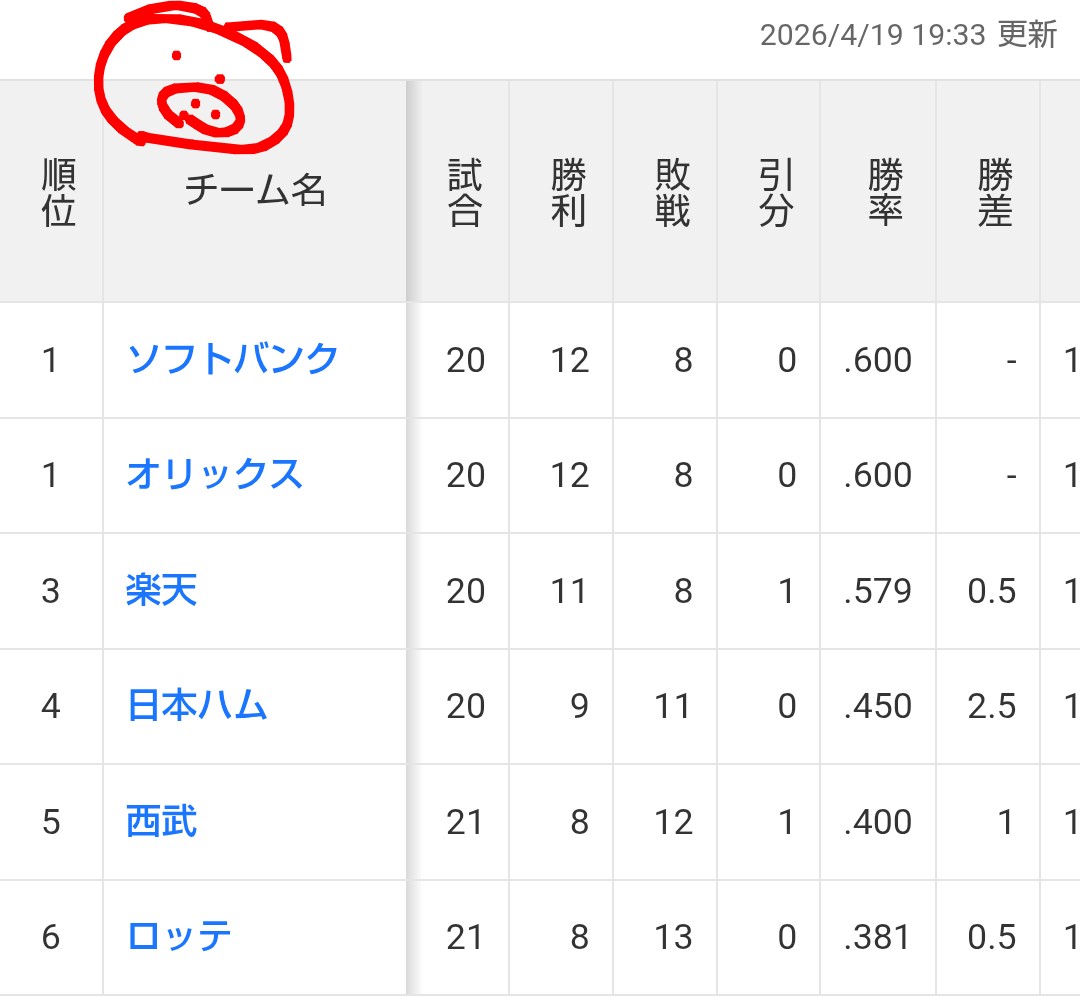This screenshot has width=1080, height=997.
Task: Click the 勝率 column header
Action: point(885,192)
